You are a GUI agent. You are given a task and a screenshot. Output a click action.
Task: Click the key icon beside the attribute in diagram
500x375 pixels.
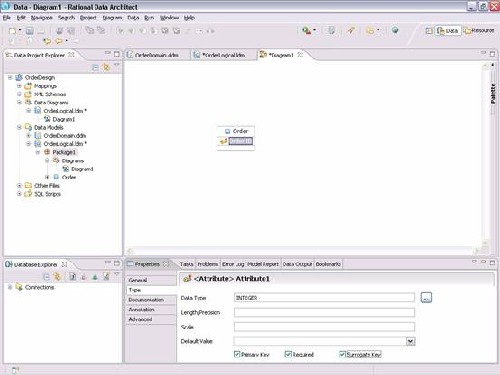point(223,141)
